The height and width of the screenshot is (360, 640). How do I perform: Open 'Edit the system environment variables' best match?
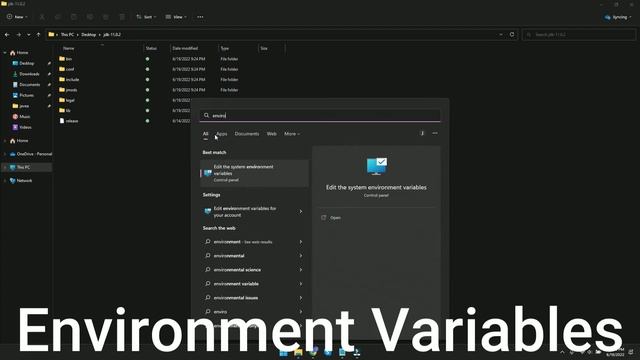(254, 173)
